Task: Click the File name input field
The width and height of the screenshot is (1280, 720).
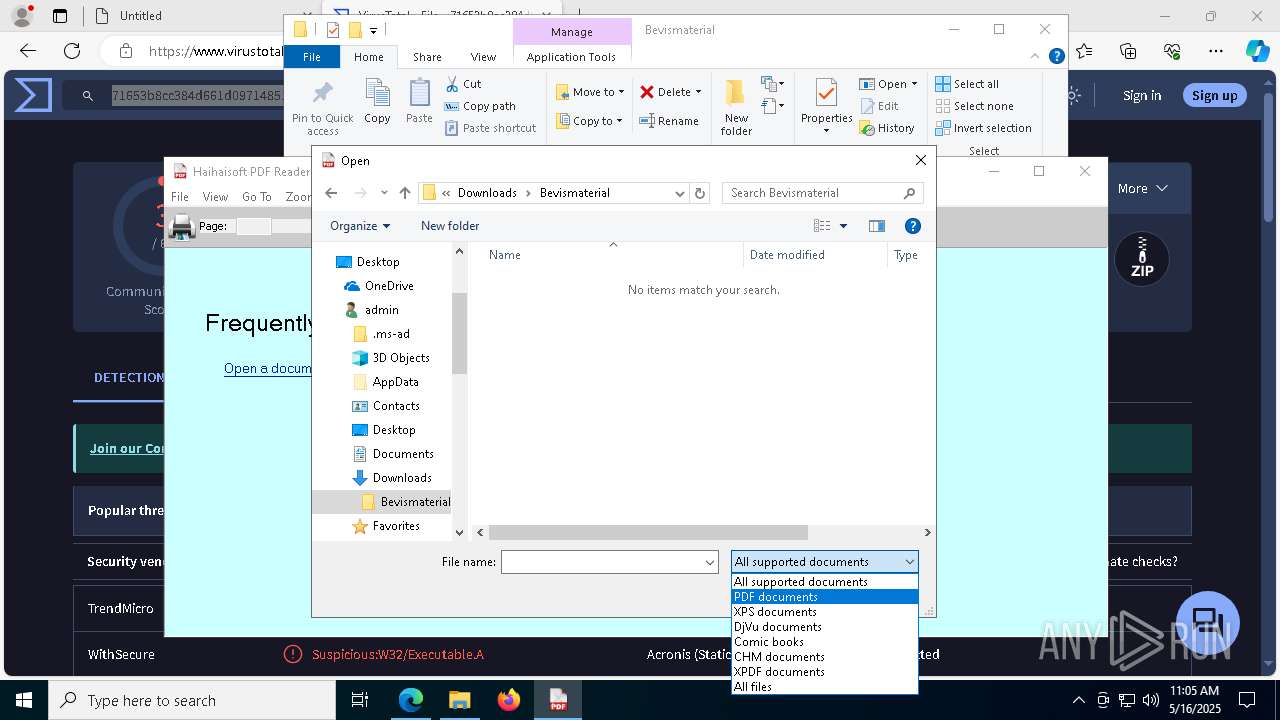Action: (x=601, y=563)
